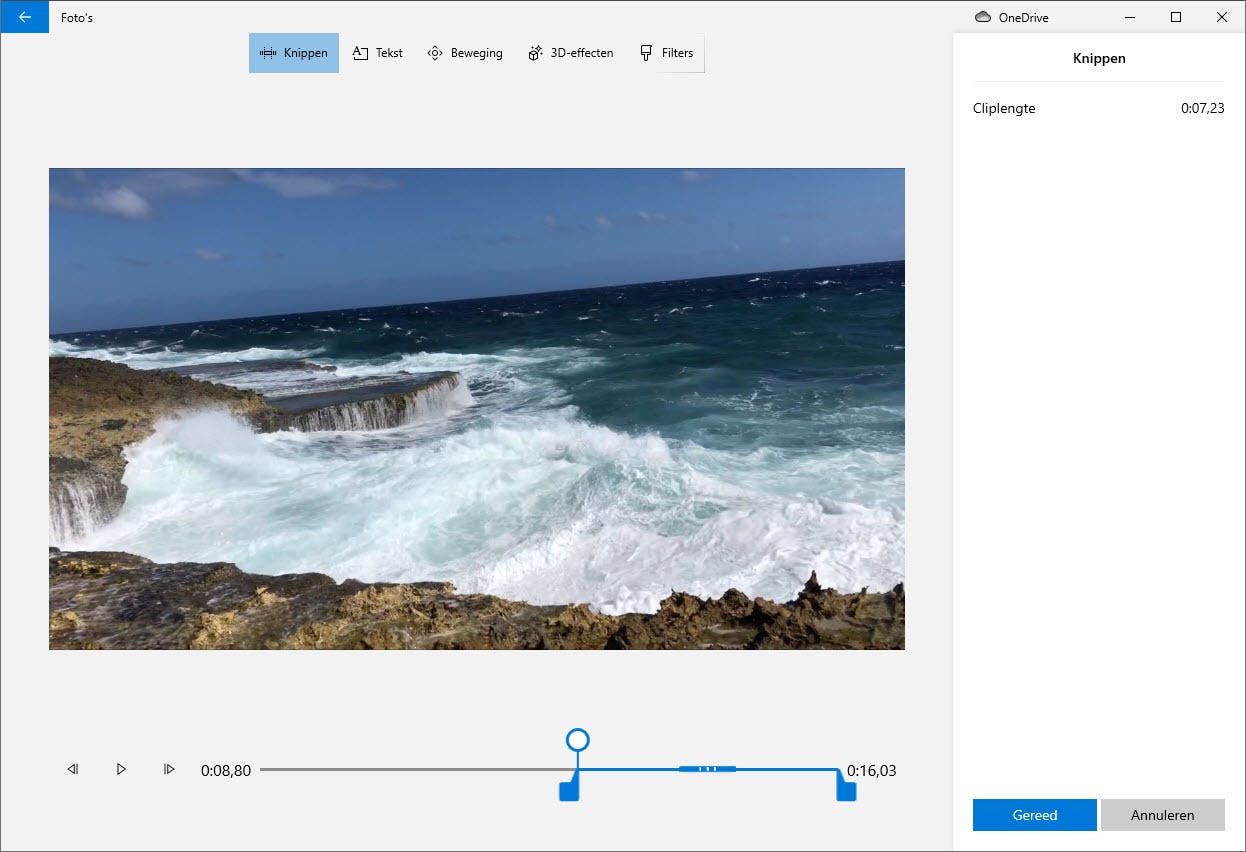
Task: Click the round playhead seek handle
Action: point(577,740)
